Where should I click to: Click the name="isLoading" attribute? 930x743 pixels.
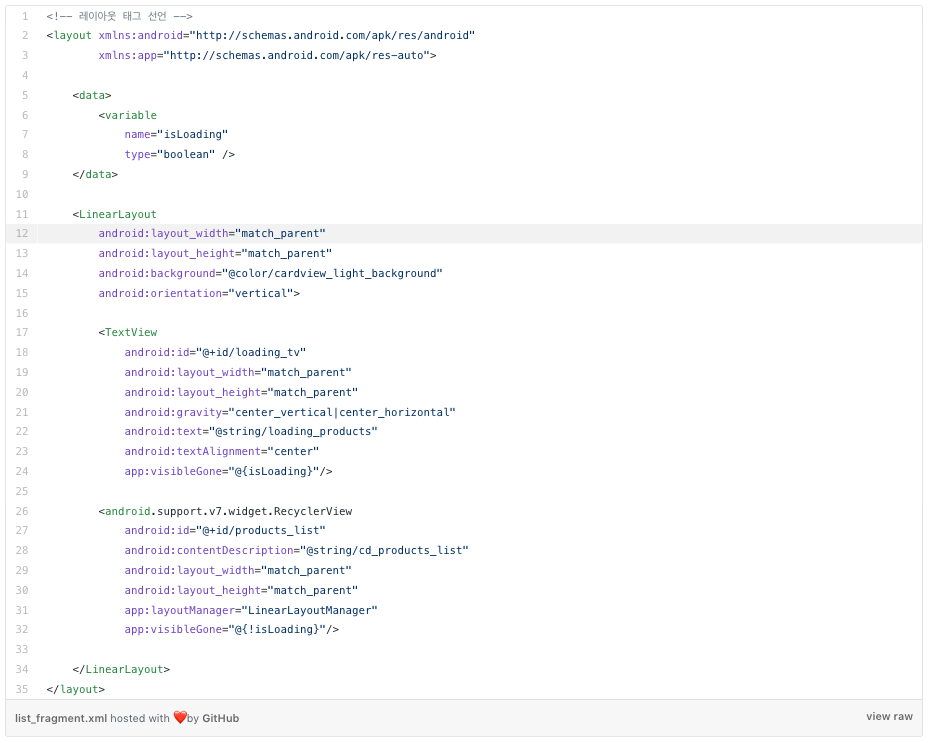176,135
